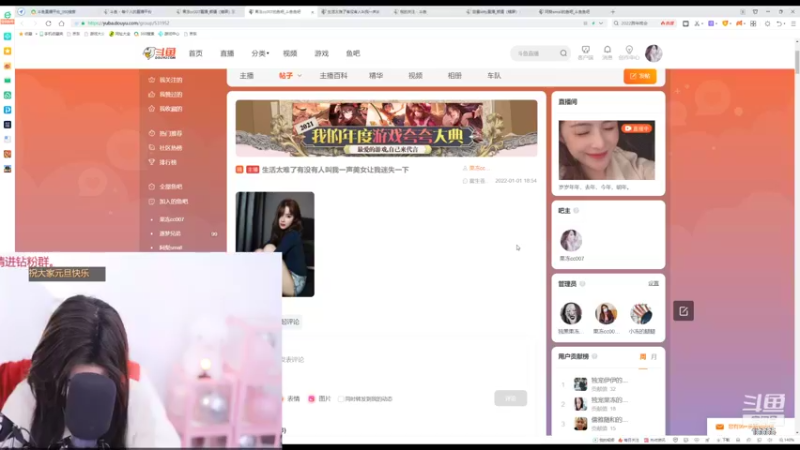The height and width of the screenshot is (450, 800).
Task: Click the browser address bar URL
Action: point(129,23)
